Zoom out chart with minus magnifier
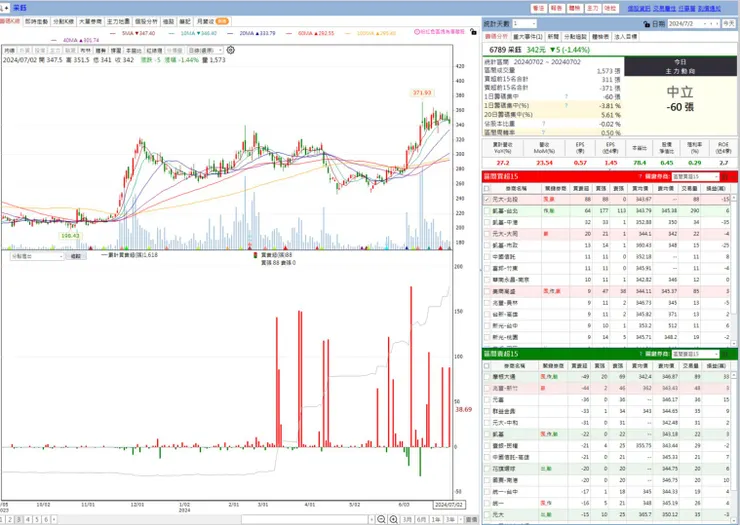Screen dimensions: 740x525 pyautogui.click(x=381, y=519)
